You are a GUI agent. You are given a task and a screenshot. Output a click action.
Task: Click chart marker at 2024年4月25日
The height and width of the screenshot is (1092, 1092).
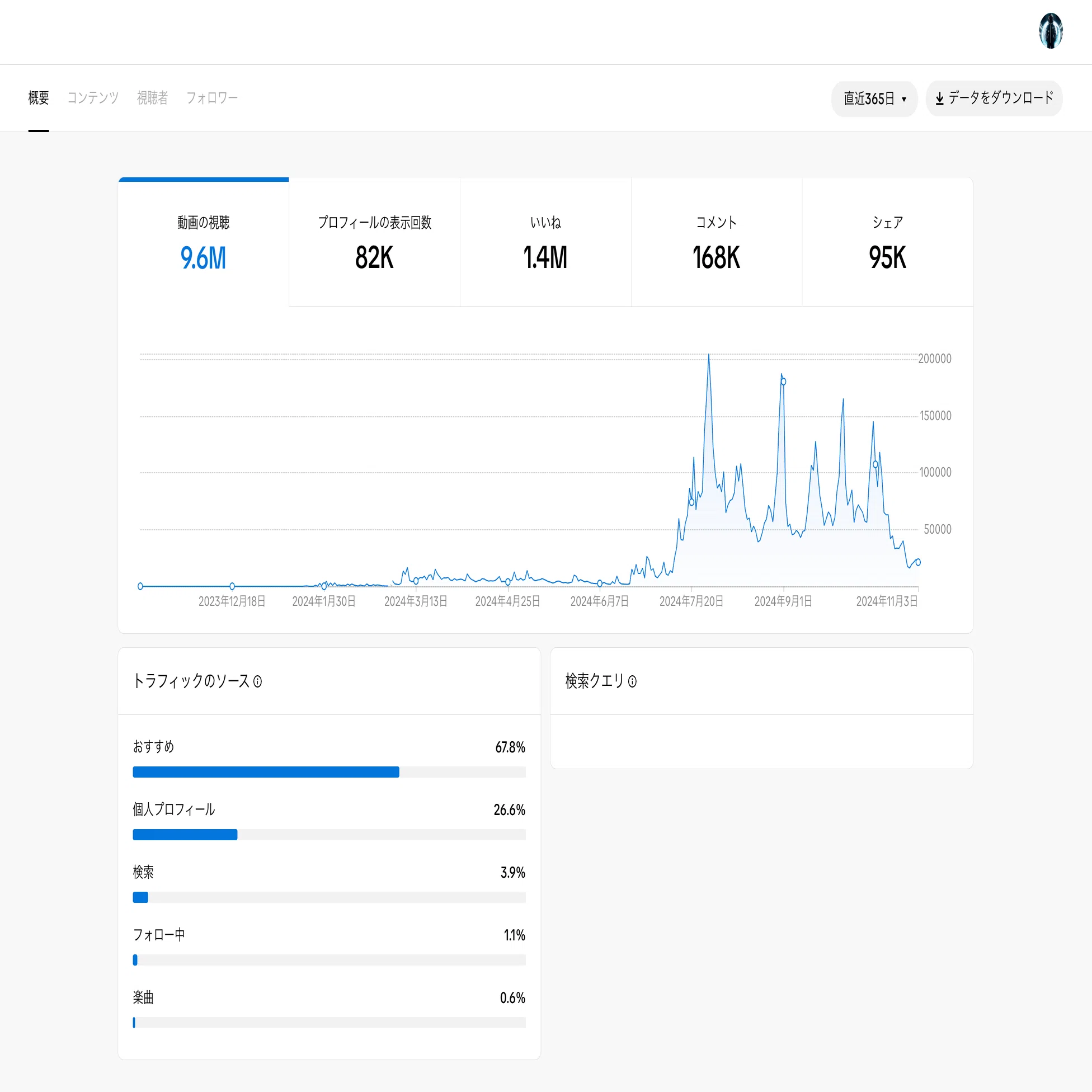(x=507, y=582)
